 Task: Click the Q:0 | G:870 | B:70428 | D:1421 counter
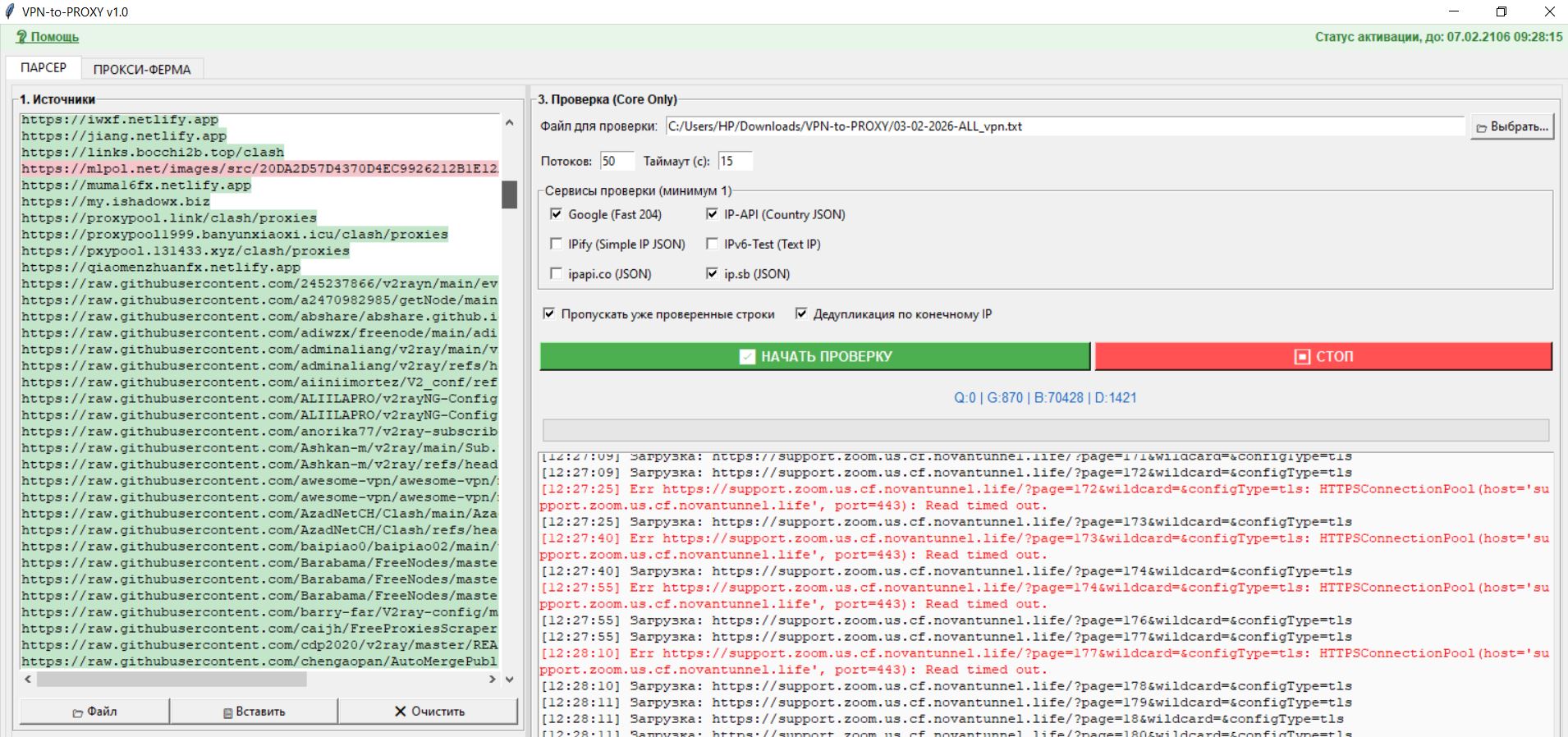[1045, 398]
